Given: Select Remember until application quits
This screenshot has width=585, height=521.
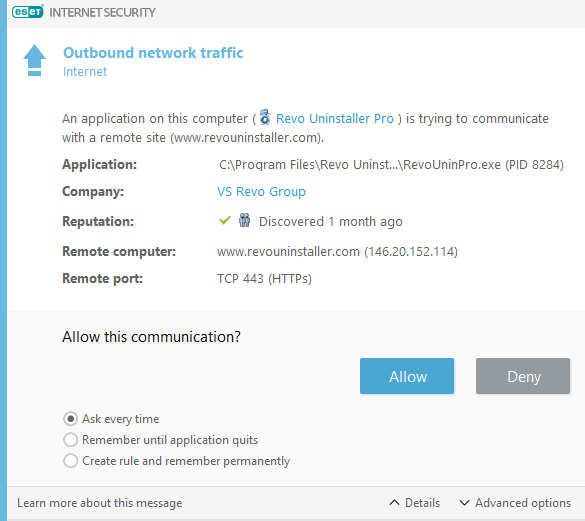Looking at the screenshot, I should (71, 440).
